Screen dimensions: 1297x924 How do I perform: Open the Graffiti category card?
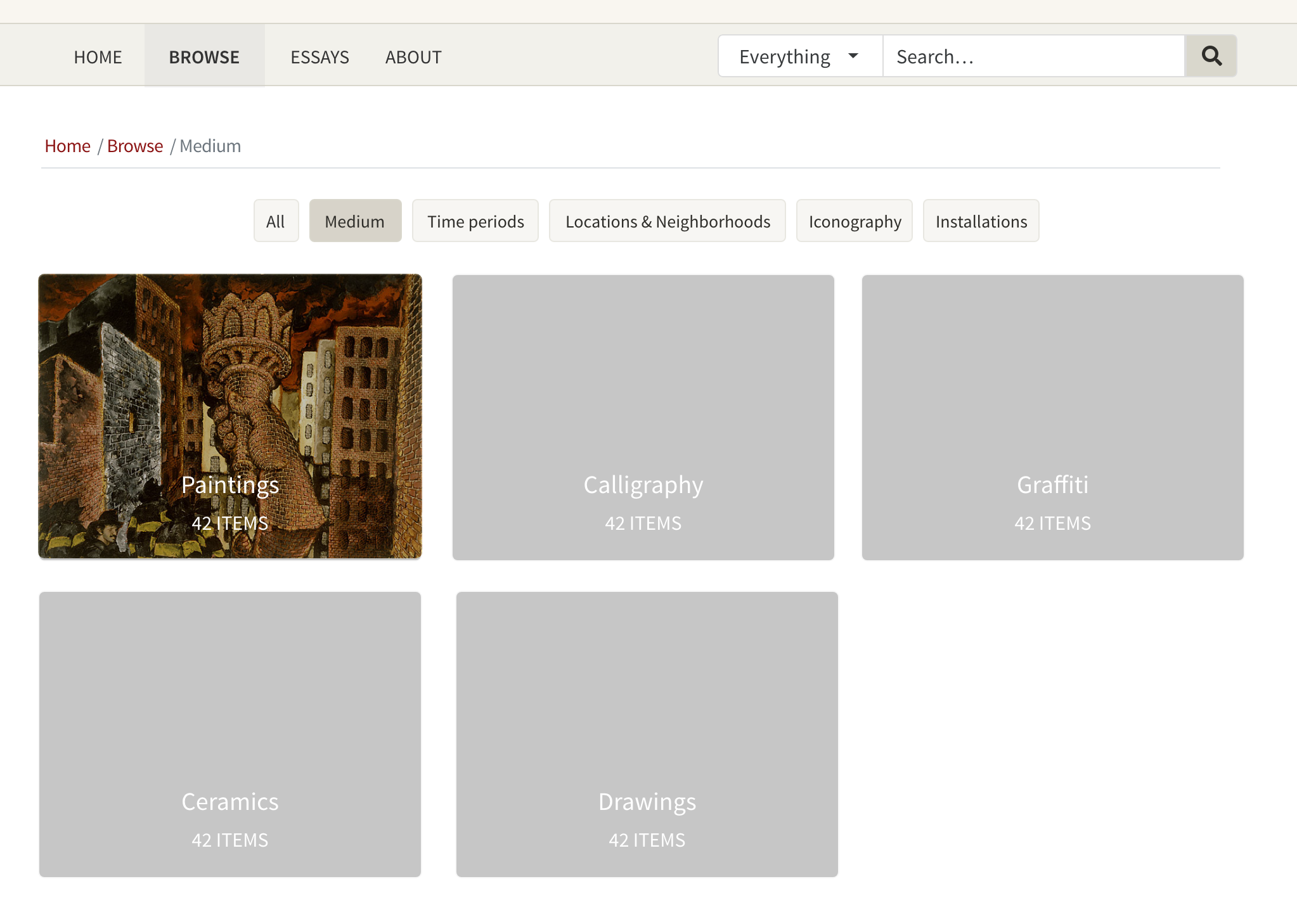[x=1053, y=417]
